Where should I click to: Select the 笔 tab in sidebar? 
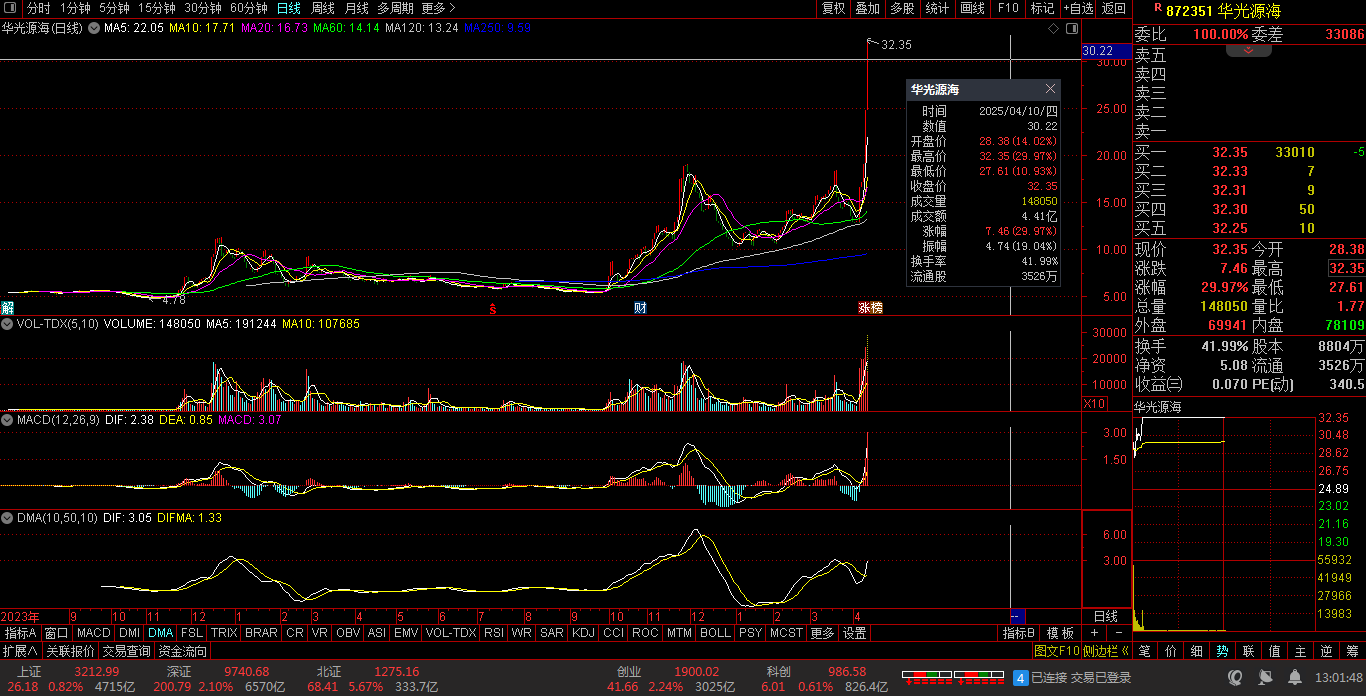pos(1144,651)
